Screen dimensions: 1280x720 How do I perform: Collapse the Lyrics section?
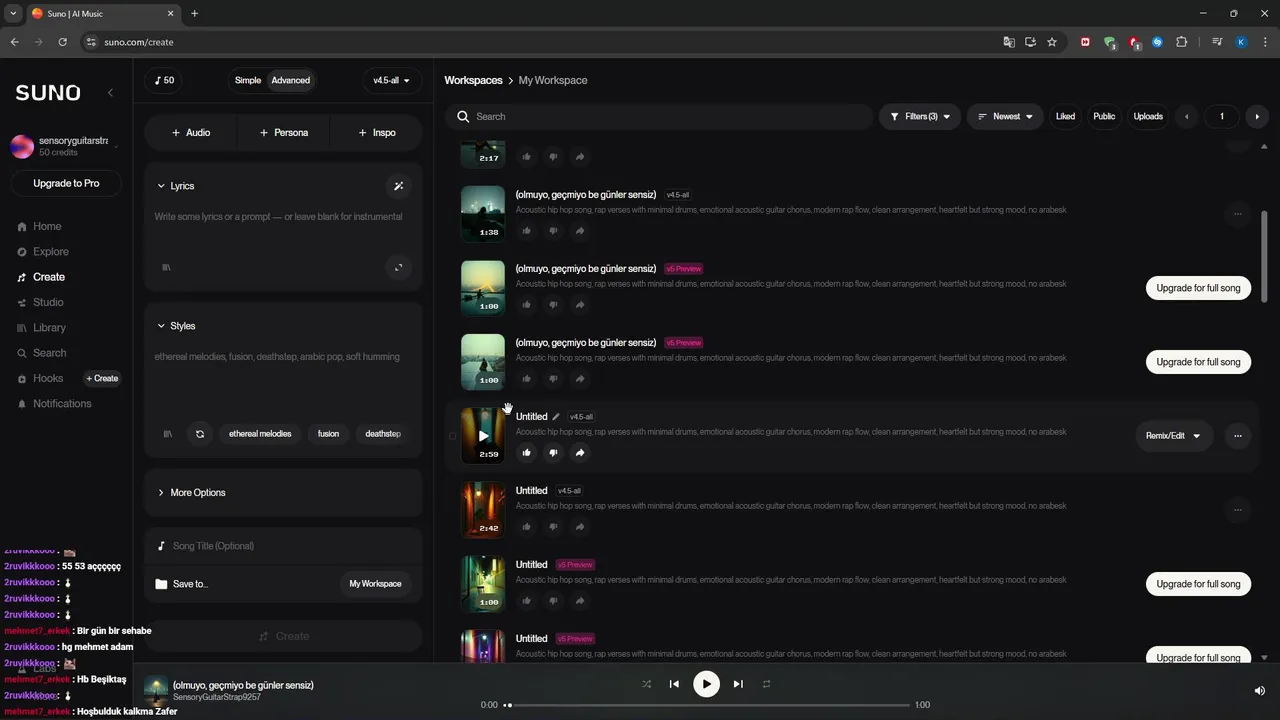pyautogui.click(x=176, y=186)
